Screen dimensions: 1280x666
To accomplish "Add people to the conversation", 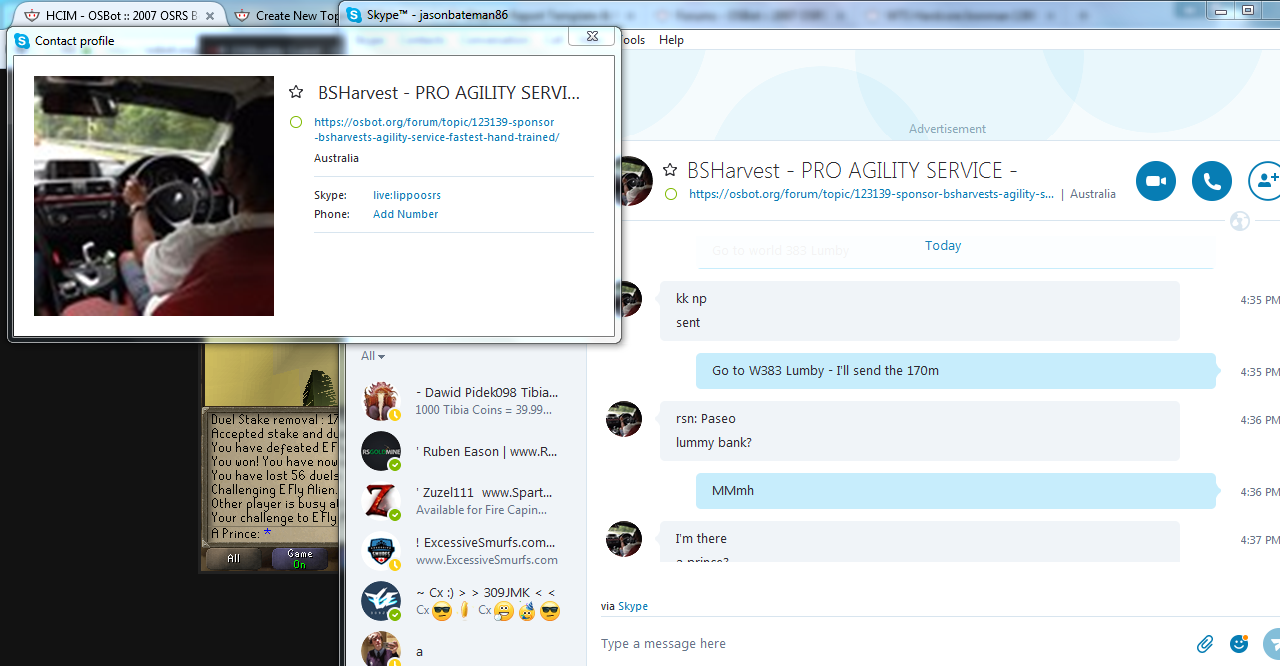I will click(x=1266, y=181).
